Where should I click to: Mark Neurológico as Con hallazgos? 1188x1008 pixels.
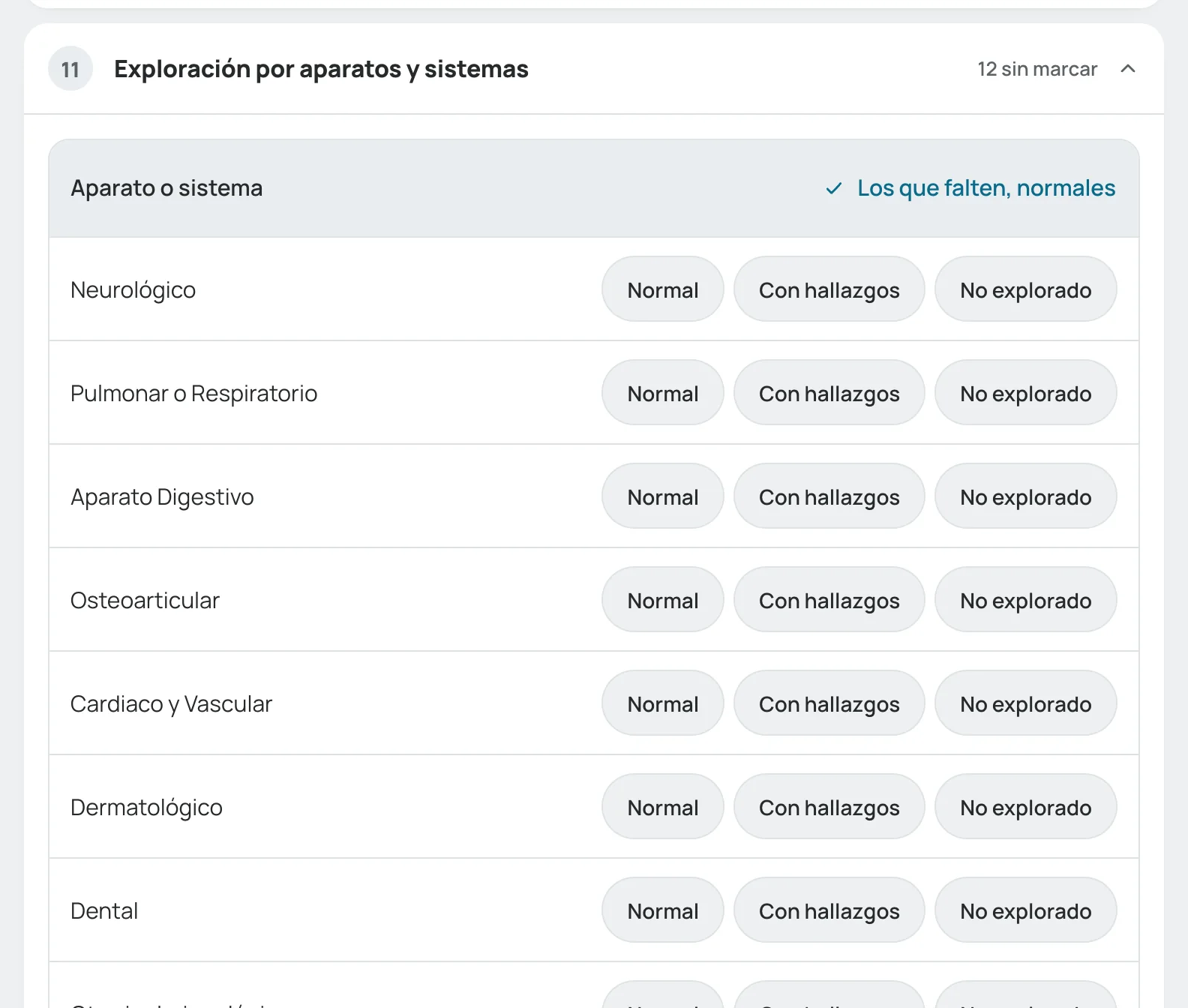click(829, 289)
